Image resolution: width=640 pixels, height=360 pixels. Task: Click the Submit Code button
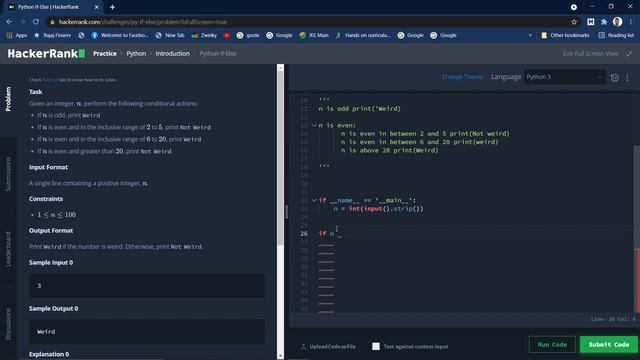tap(609, 344)
